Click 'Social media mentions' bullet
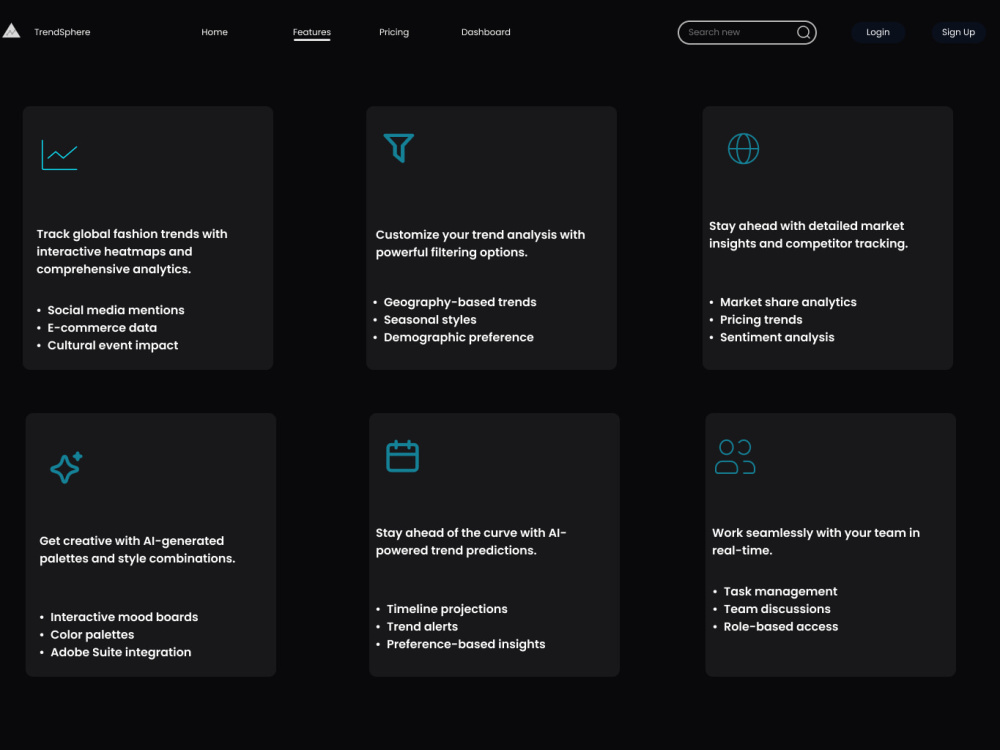1000x750 pixels. tap(115, 310)
